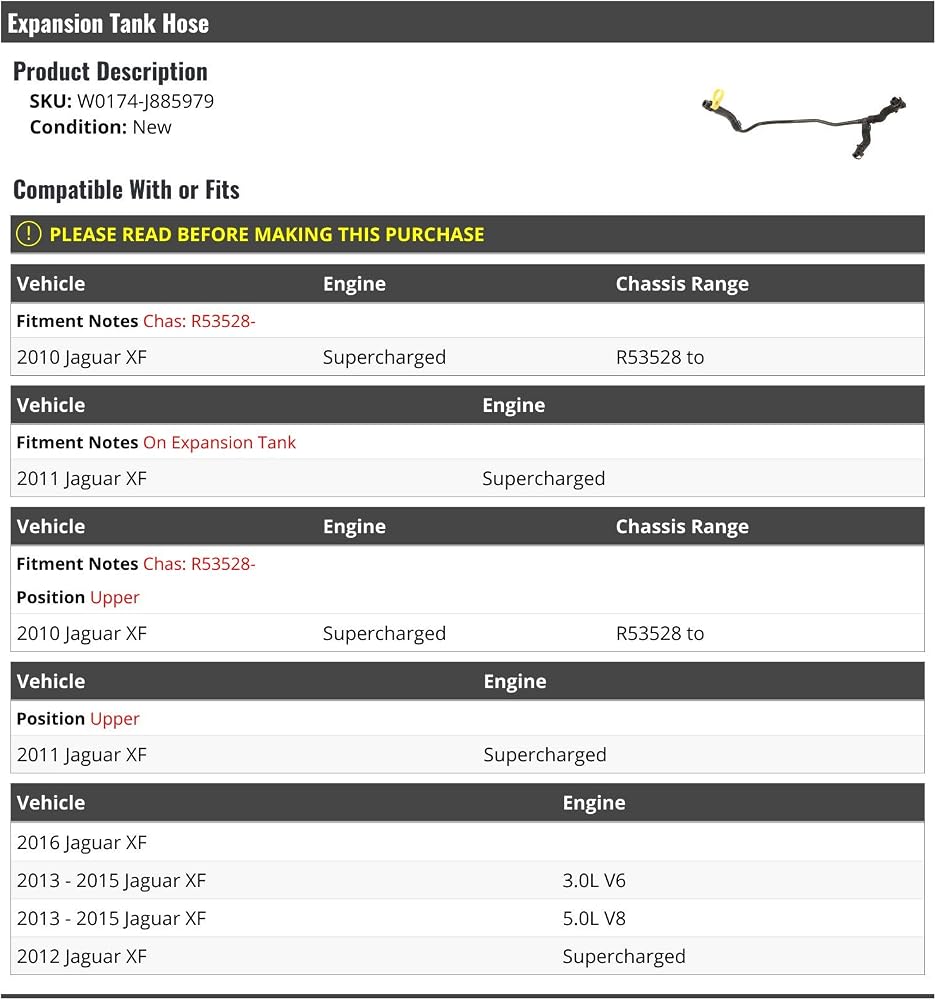Select the 2013 - 2015 Jaguar XF 5.0L V8 row

[x=467, y=918]
